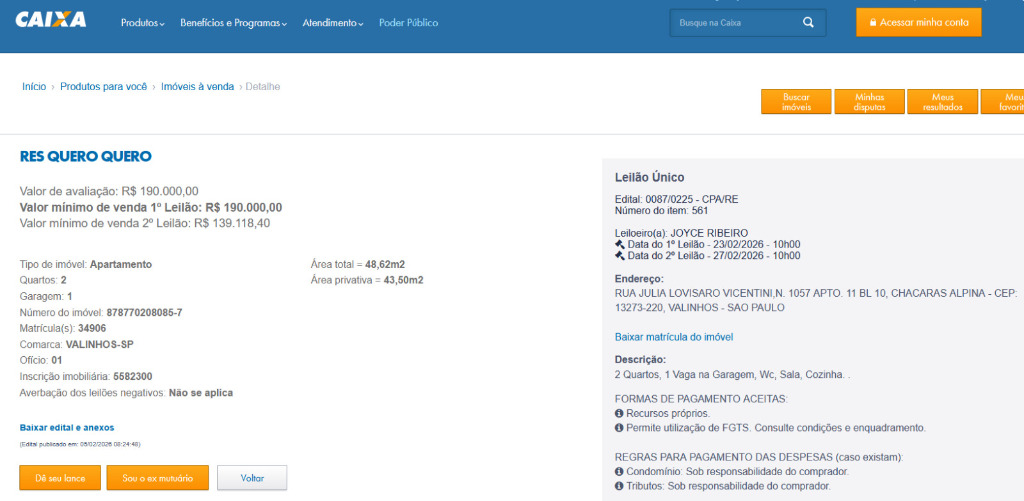Go to Início breadcrumb
The height and width of the screenshot is (501, 1024).
[34, 86]
